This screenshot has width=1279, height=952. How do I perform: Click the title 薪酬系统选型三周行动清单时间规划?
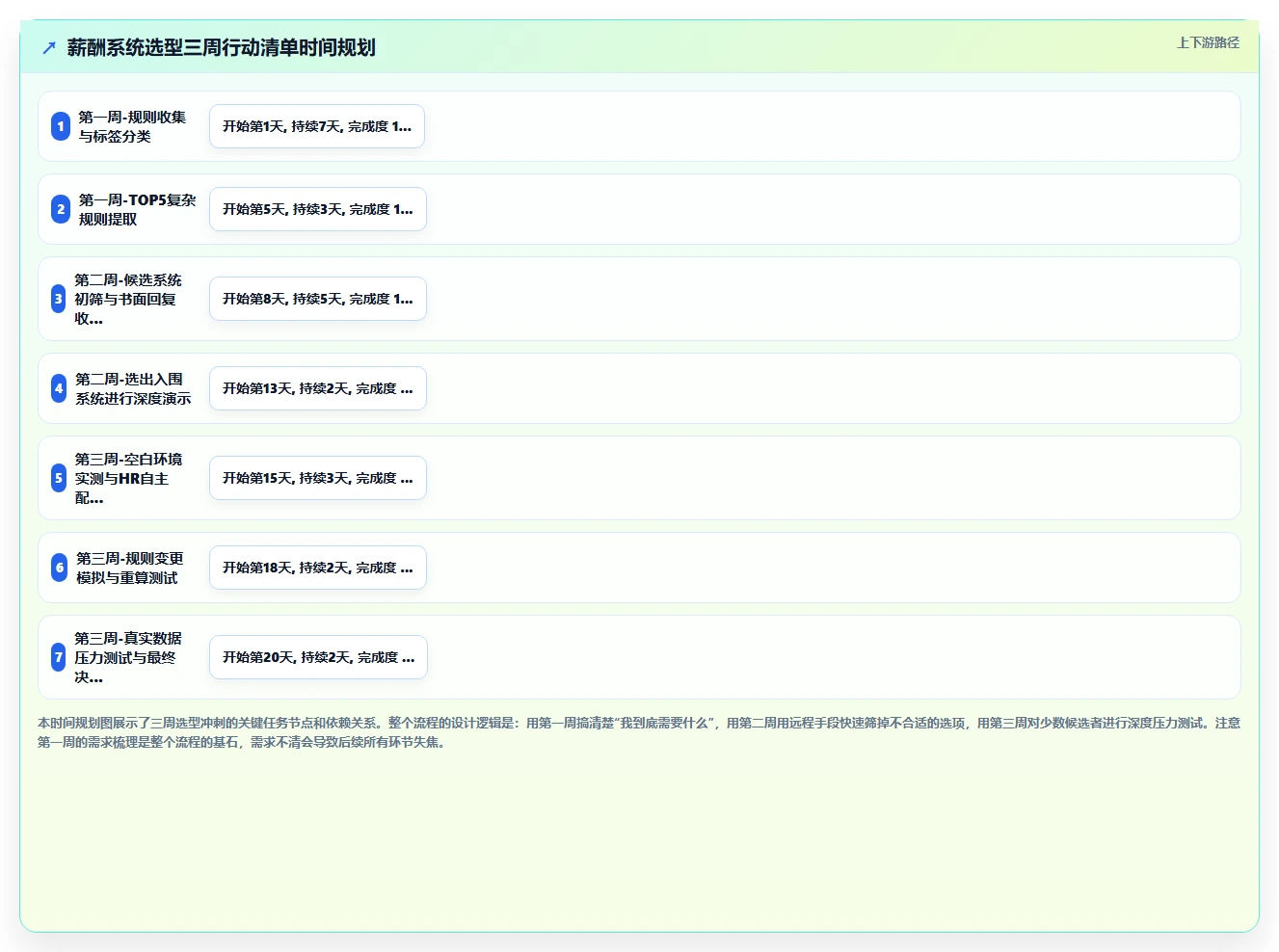point(221,47)
